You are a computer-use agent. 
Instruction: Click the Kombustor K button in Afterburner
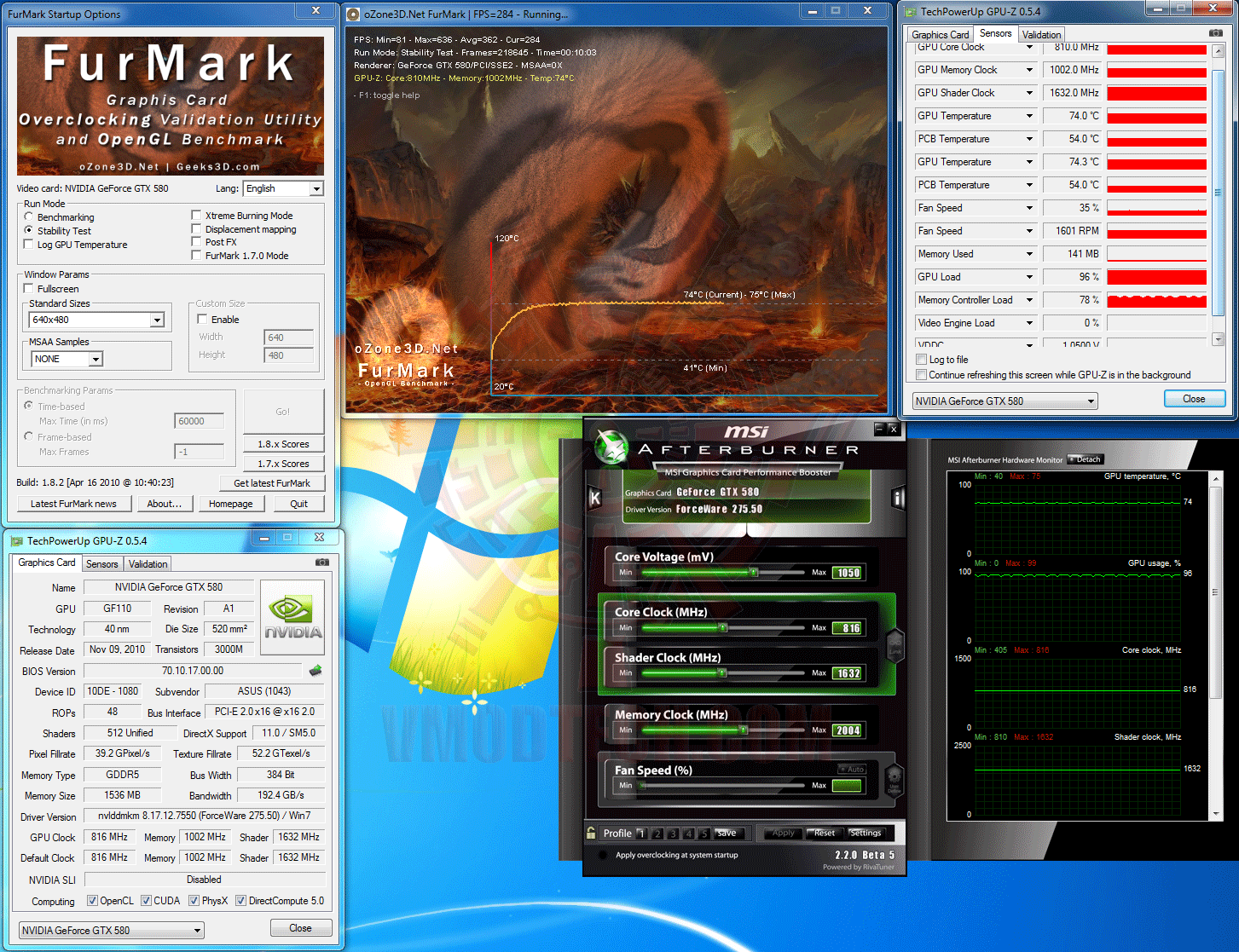[x=595, y=499]
